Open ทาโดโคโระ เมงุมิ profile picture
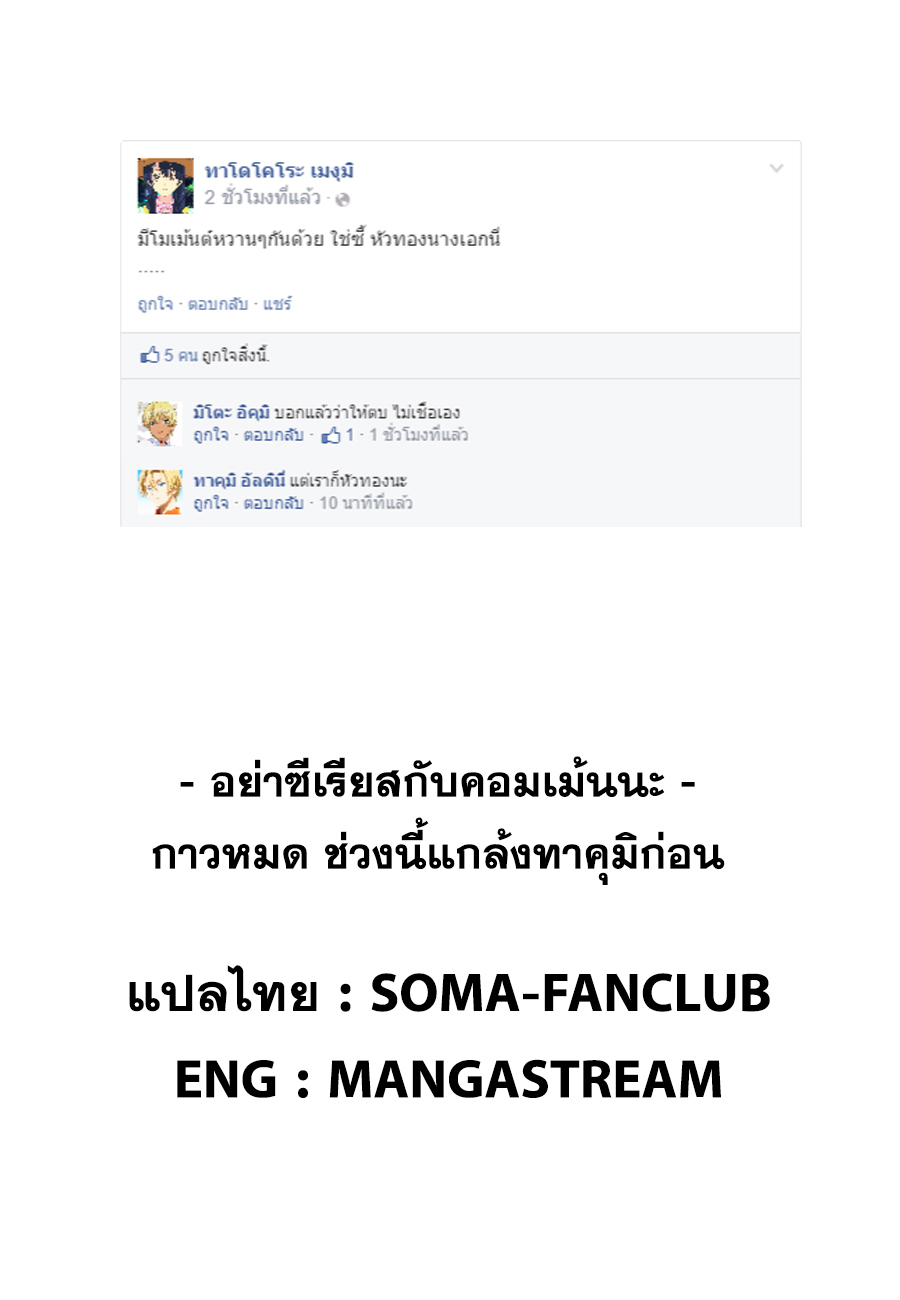The height and width of the screenshot is (1300, 900). [x=166, y=186]
